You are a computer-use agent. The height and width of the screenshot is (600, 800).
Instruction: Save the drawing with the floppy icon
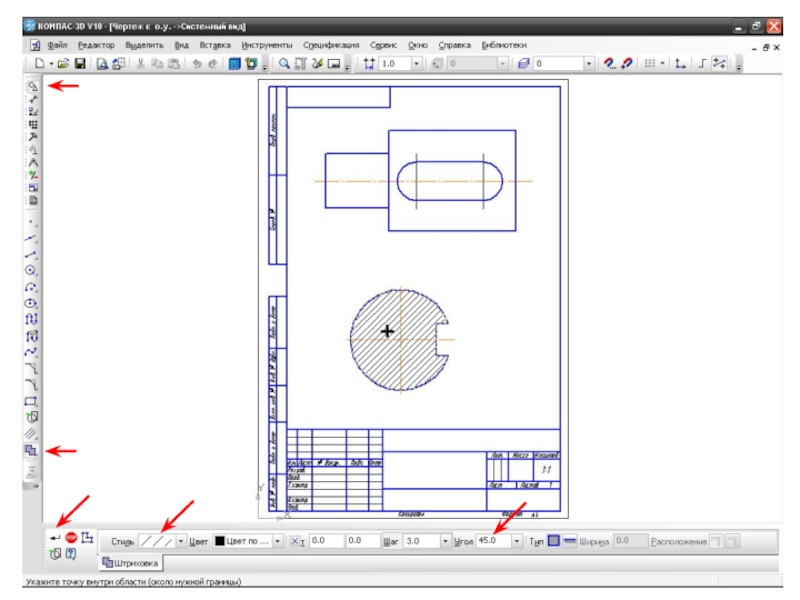click(80, 63)
